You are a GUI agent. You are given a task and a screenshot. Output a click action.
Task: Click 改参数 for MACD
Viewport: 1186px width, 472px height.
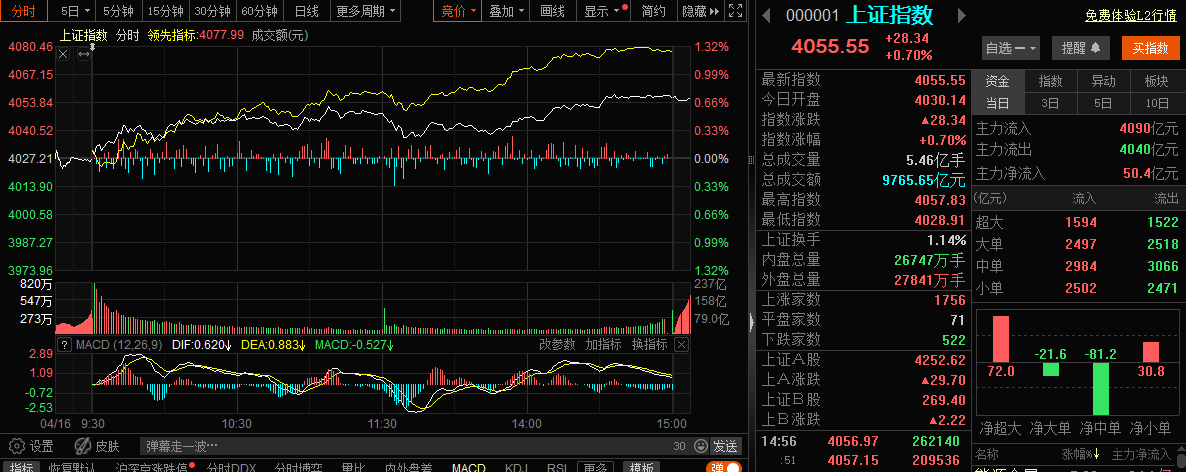[x=557, y=345]
